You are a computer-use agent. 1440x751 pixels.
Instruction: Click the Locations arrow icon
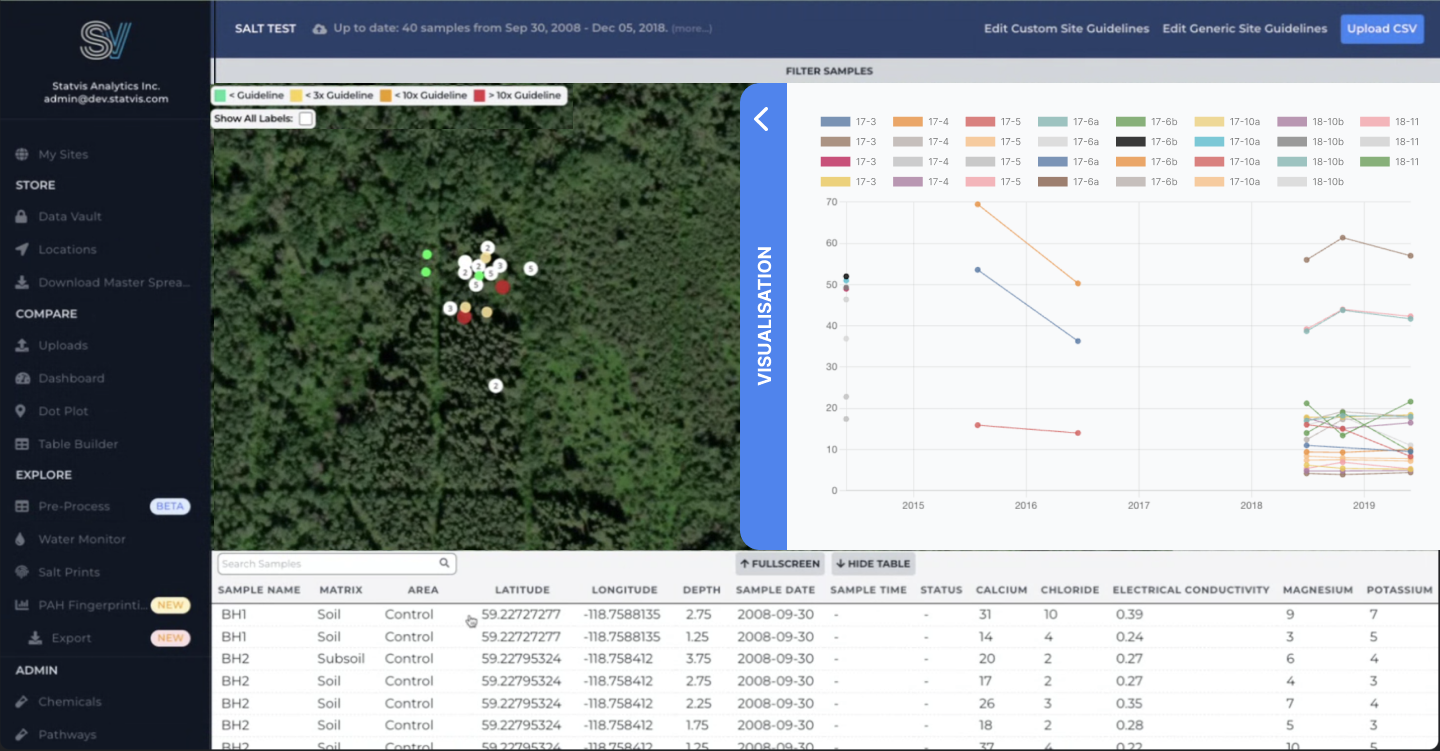[x=22, y=250]
